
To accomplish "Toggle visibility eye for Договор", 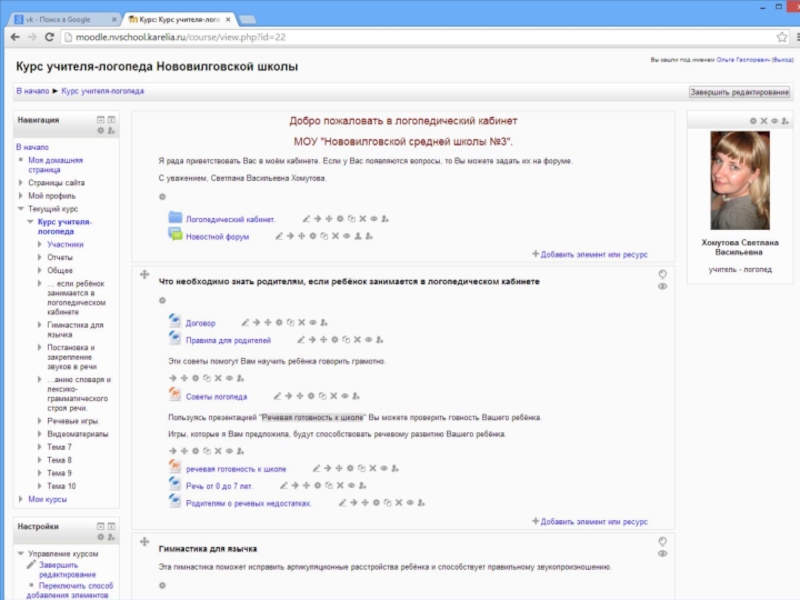I will 312,322.
